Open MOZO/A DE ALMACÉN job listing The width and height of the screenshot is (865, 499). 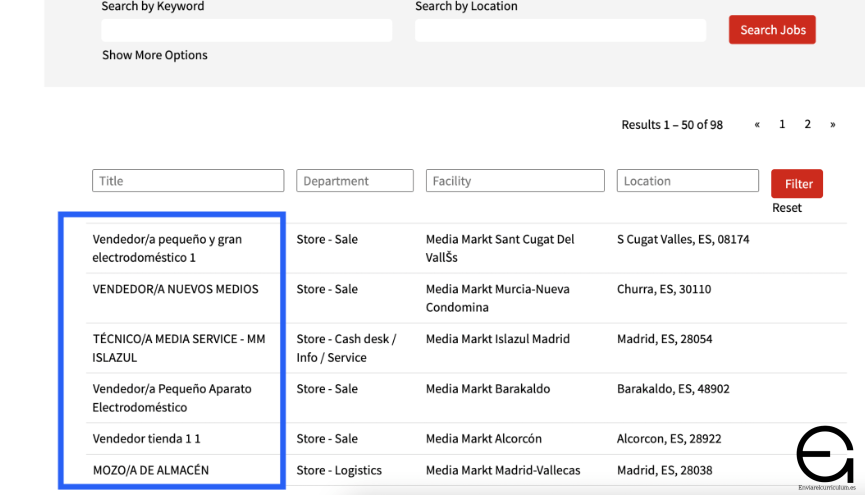click(150, 469)
